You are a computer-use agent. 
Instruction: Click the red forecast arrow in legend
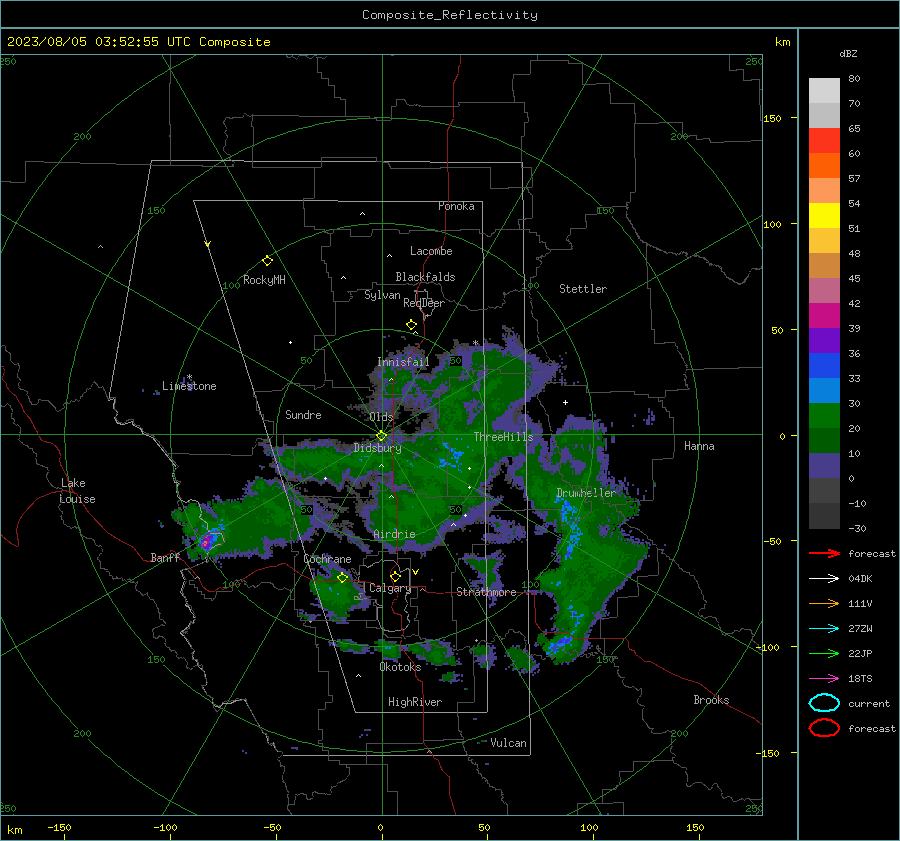[x=824, y=553]
